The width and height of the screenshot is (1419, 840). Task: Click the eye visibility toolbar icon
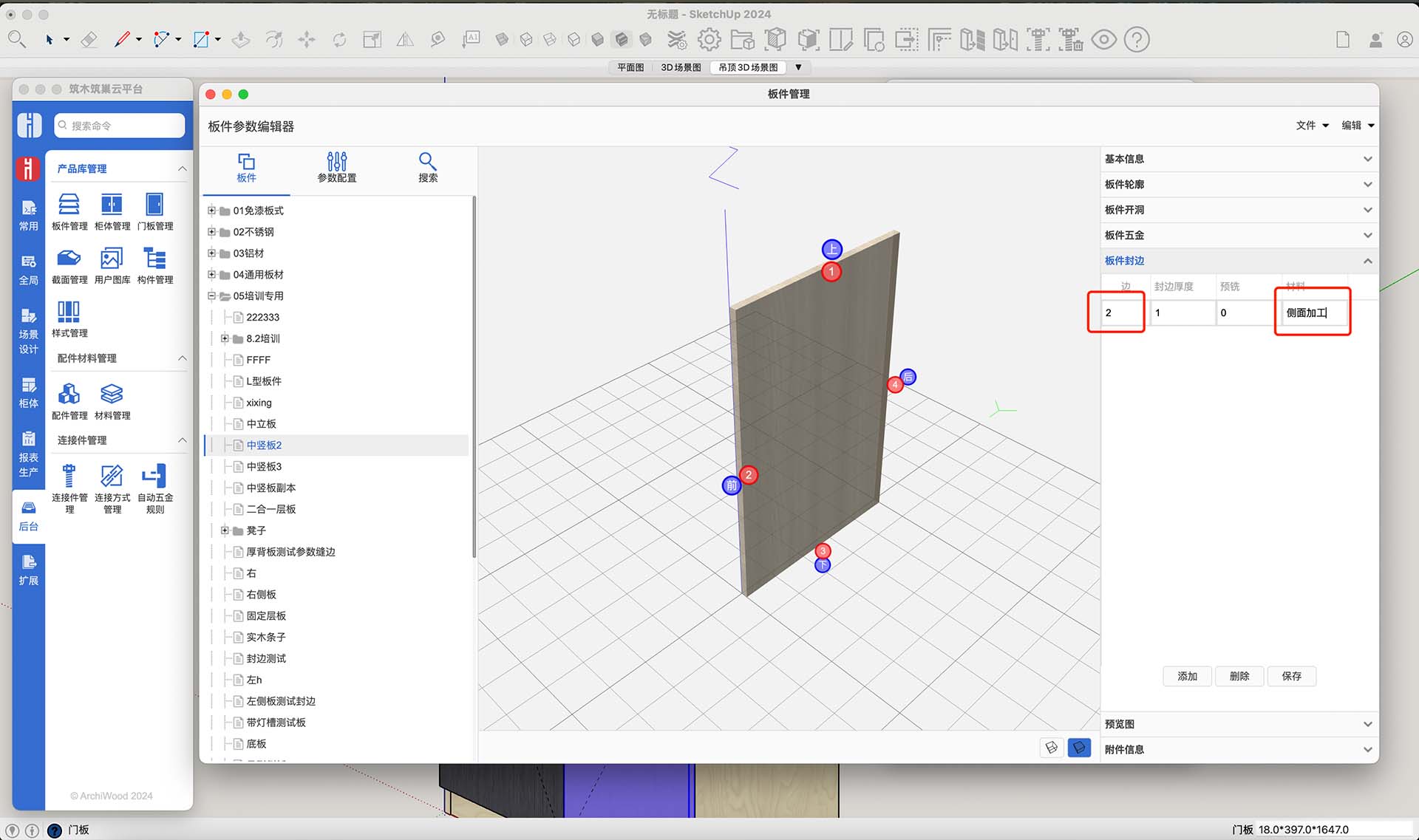1104,39
